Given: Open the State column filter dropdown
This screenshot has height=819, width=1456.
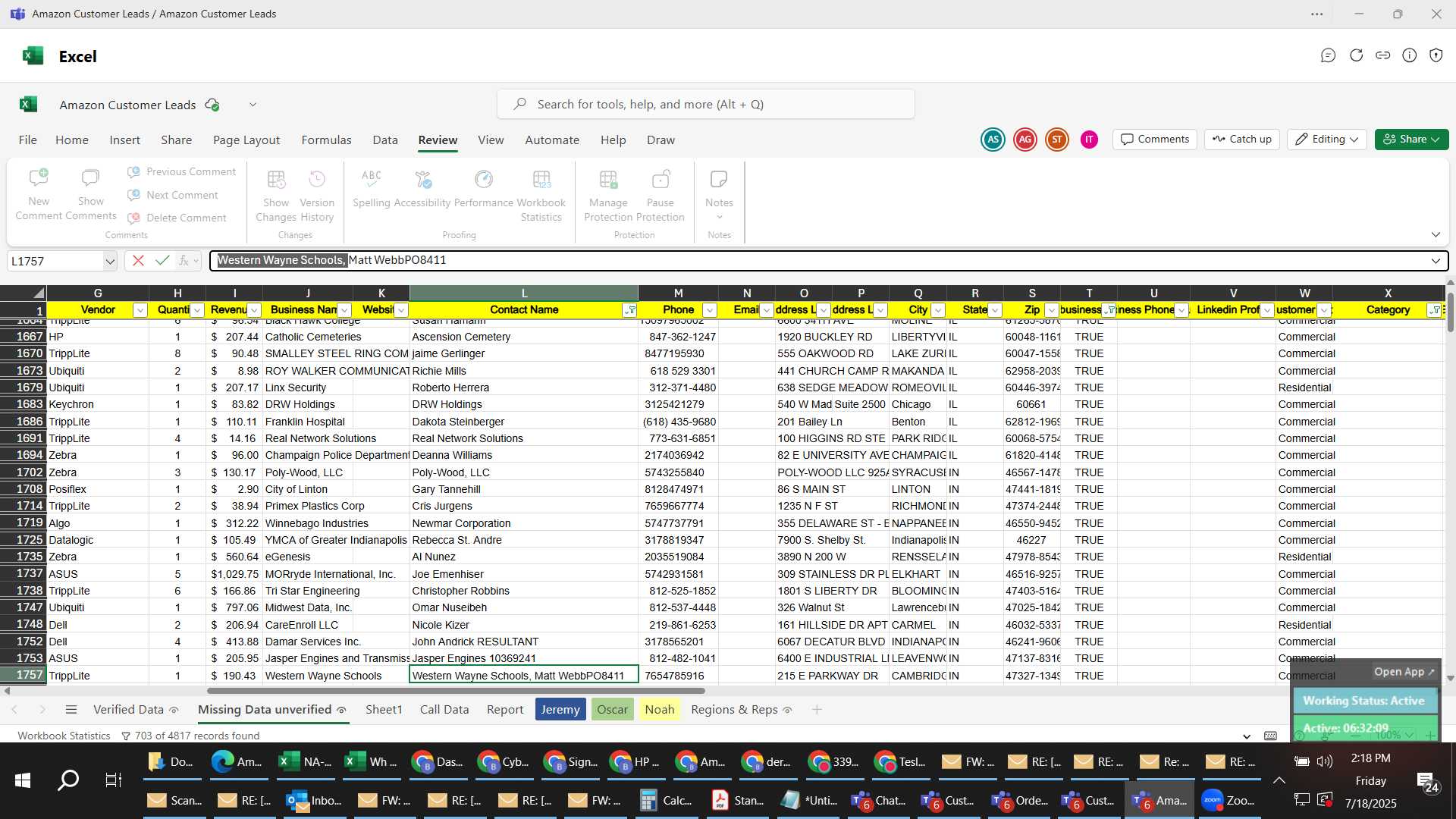Looking at the screenshot, I should (x=995, y=310).
